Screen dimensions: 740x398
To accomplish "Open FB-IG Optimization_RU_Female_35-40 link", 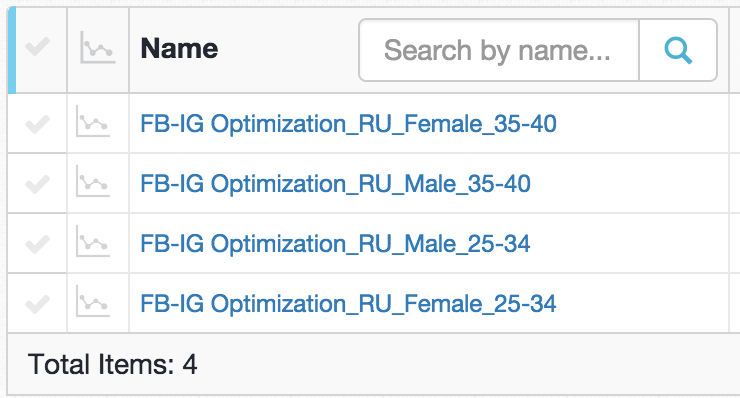I will [x=348, y=124].
